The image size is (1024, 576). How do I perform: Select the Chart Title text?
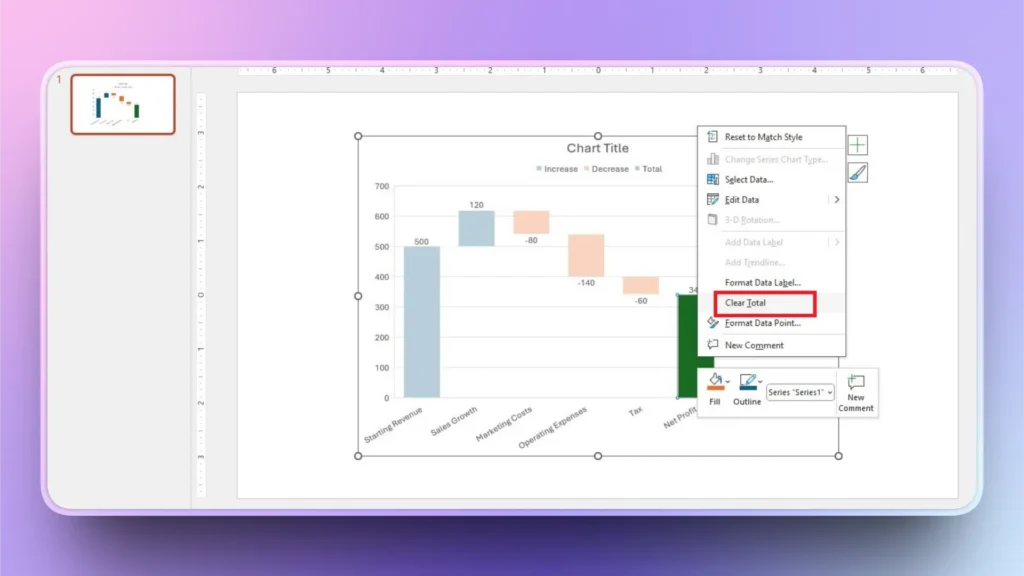(x=598, y=147)
